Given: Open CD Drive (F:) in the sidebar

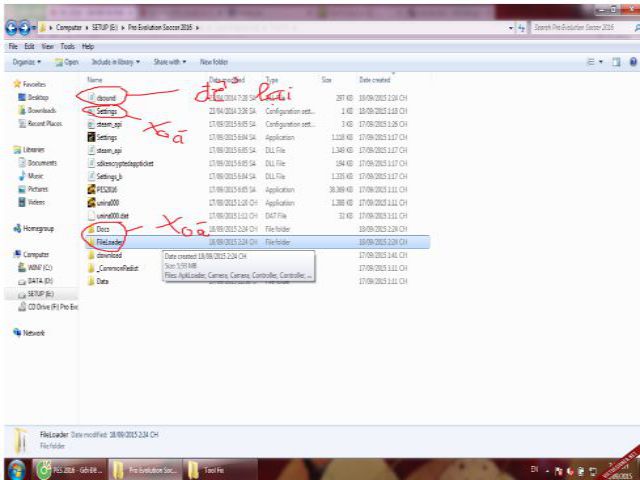Looking at the screenshot, I should click(x=48, y=307).
